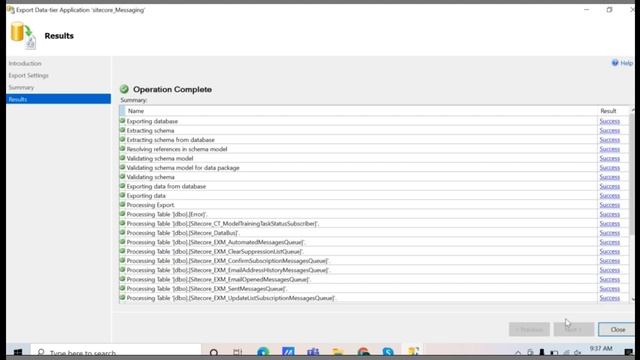Click the Help icon at top right
This screenshot has height=360, width=640.
(615, 63)
